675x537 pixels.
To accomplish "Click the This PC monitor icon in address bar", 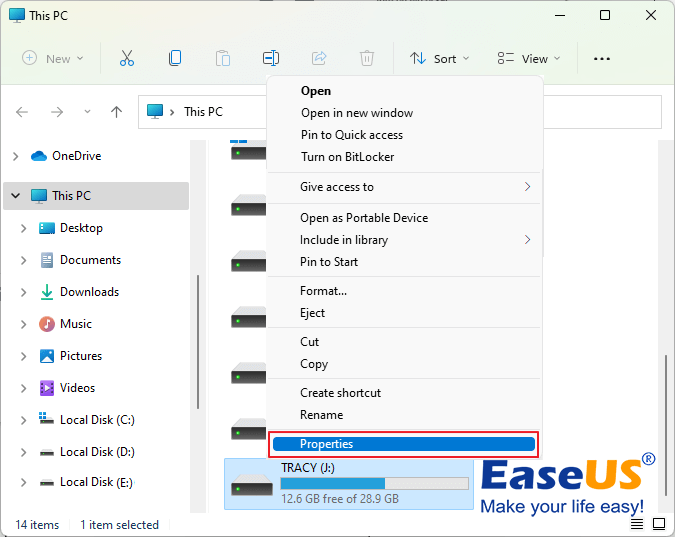I will 155,111.
